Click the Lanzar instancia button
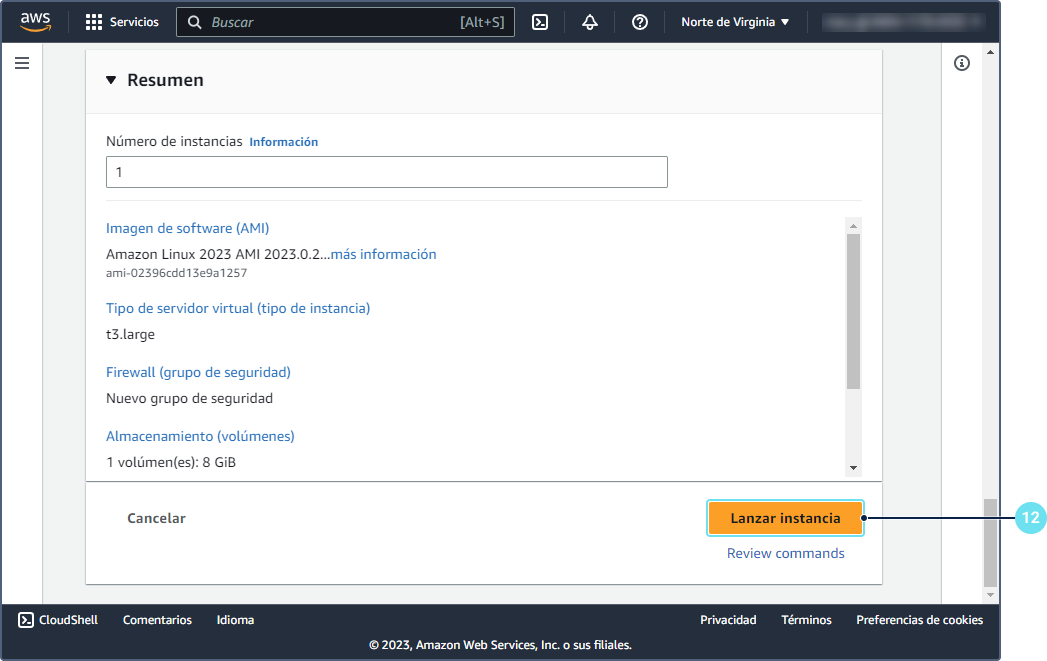1047x661 pixels. pos(785,518)
